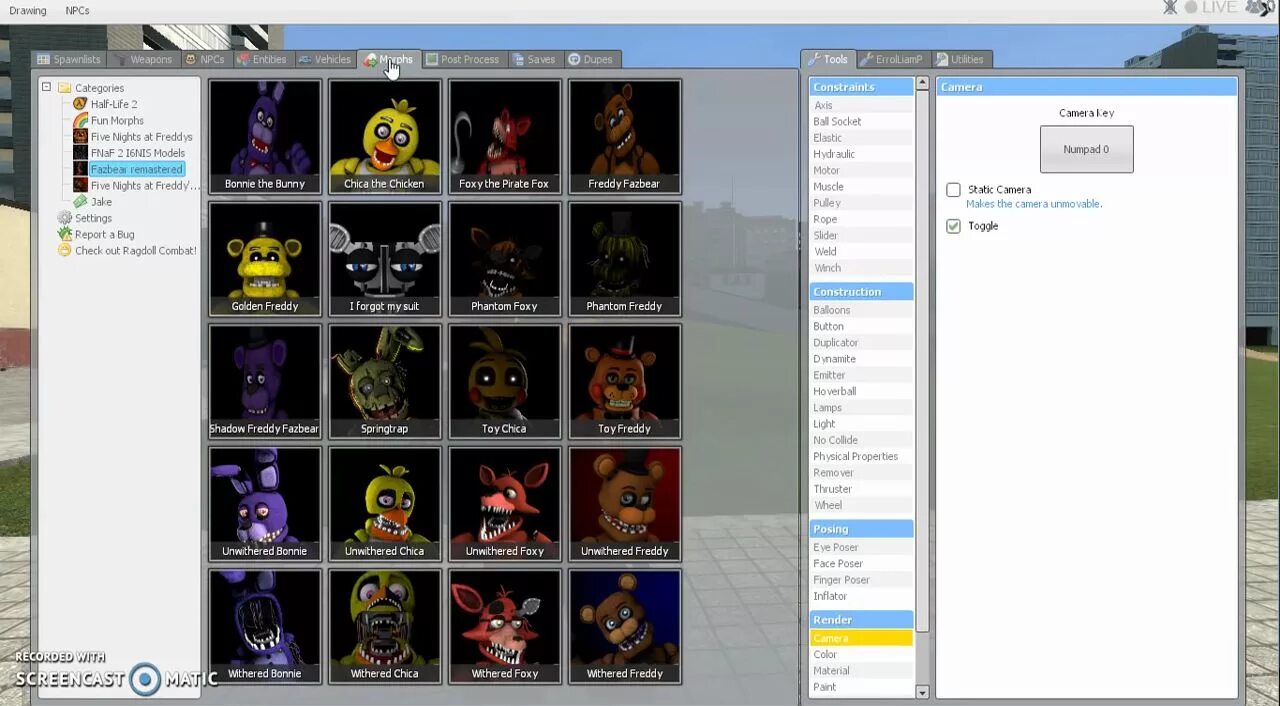Viewport: 1280px width, 706px height.
Task: Select the Color render tool
Action: pos(861,654)
